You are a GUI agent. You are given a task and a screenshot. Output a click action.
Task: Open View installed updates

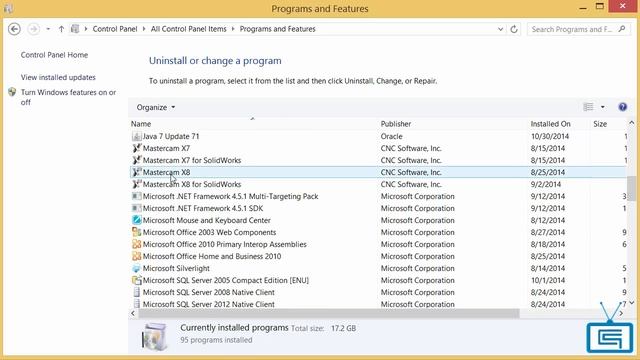click(58, 77)
